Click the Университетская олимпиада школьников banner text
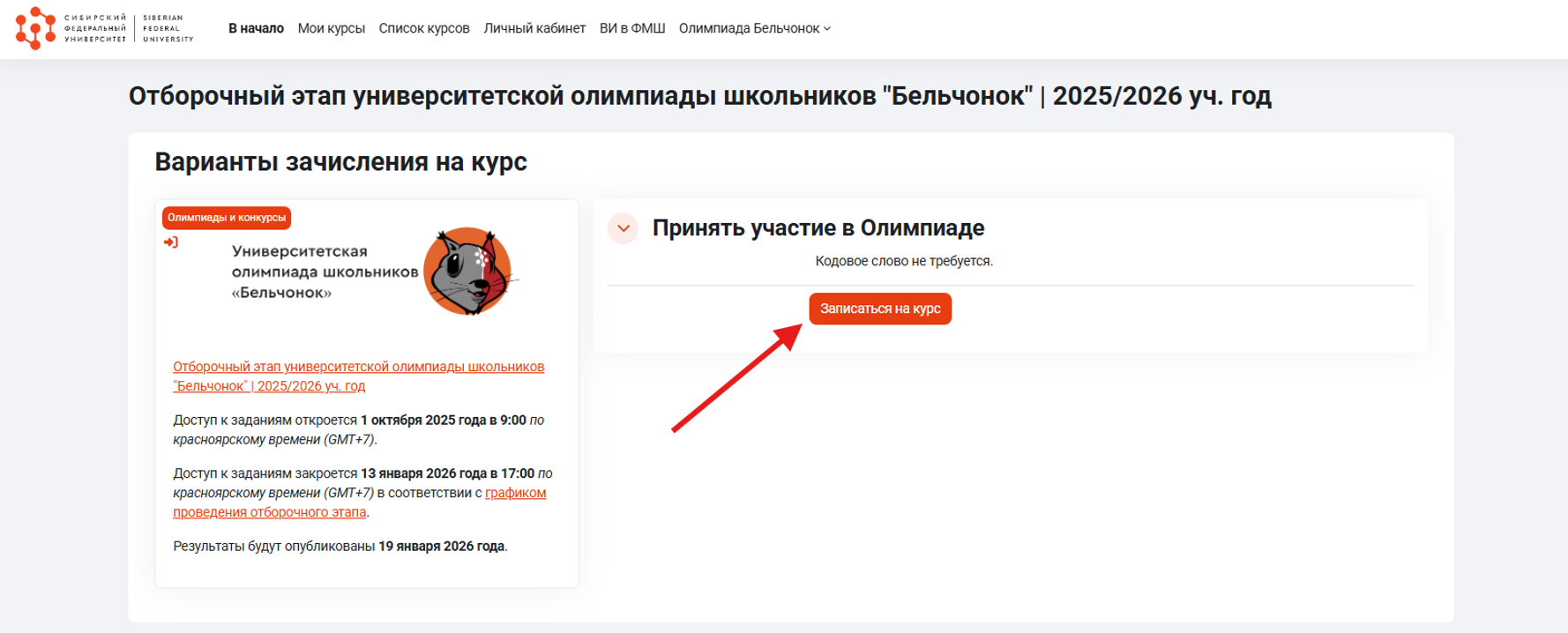The height and width of the screenshot is (633, 1568). tap(324, 272)
